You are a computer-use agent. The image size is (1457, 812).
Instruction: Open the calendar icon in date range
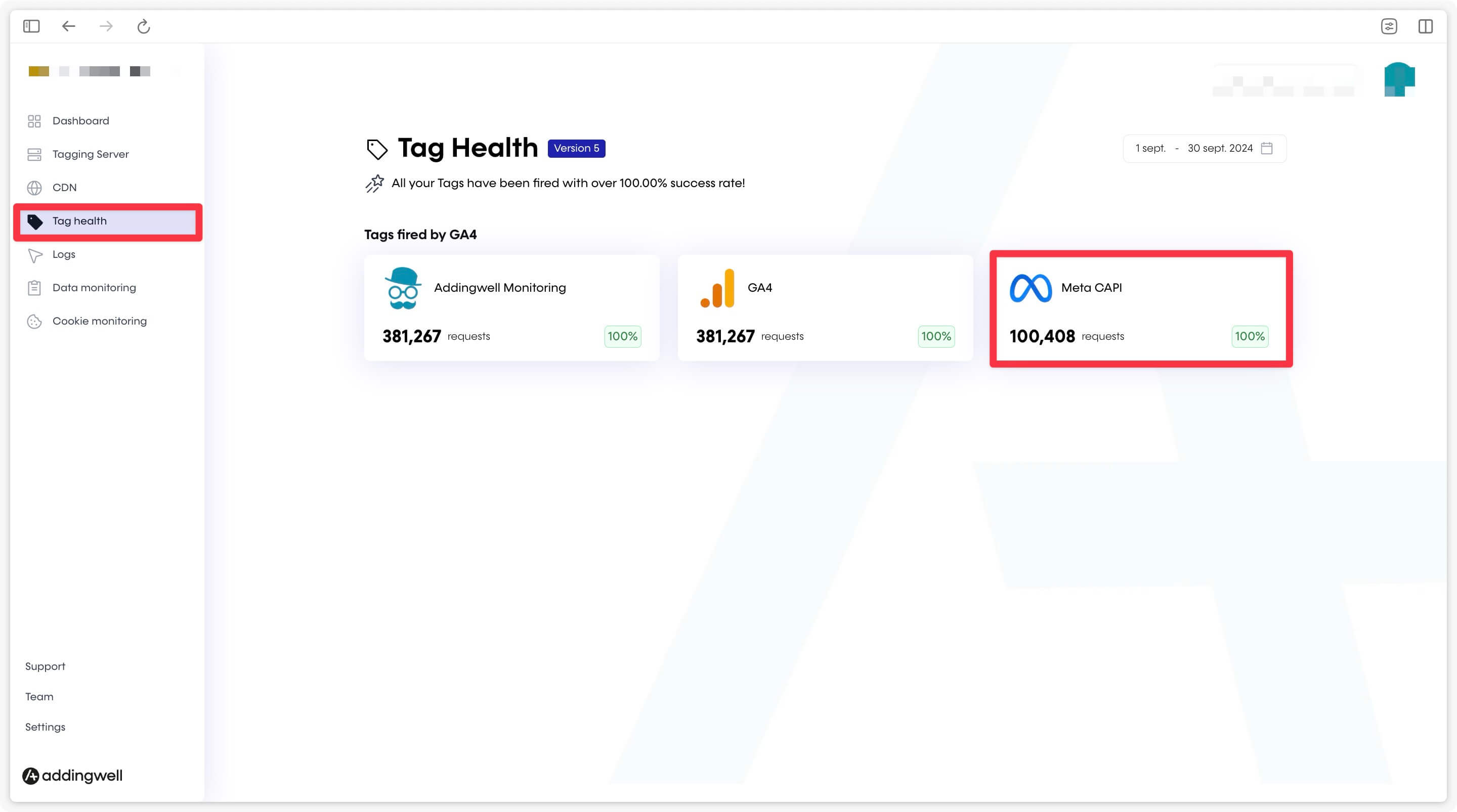(1267, 148)
